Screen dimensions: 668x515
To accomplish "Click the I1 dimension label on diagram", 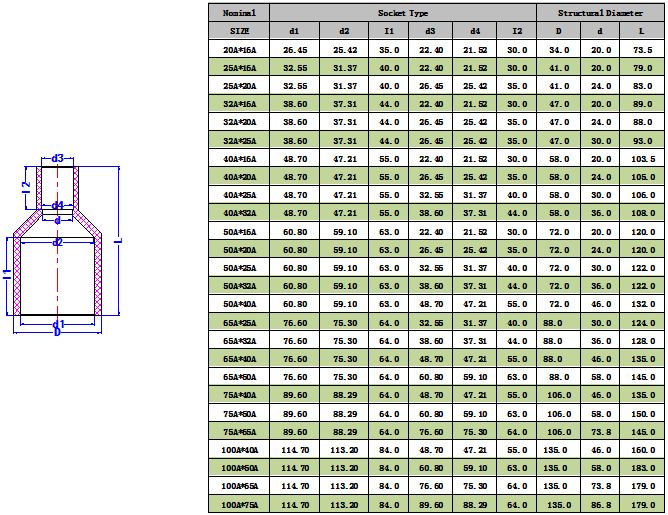I will pos(7,273).
